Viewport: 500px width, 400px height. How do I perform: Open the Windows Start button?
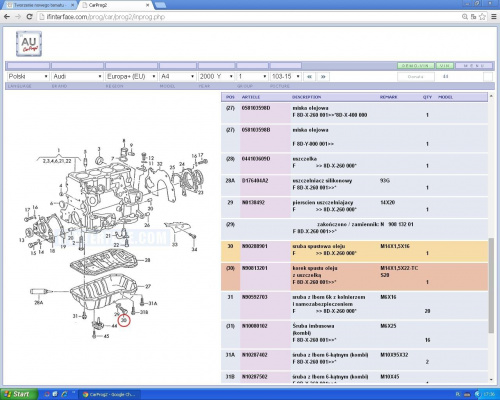coord(19,394)
